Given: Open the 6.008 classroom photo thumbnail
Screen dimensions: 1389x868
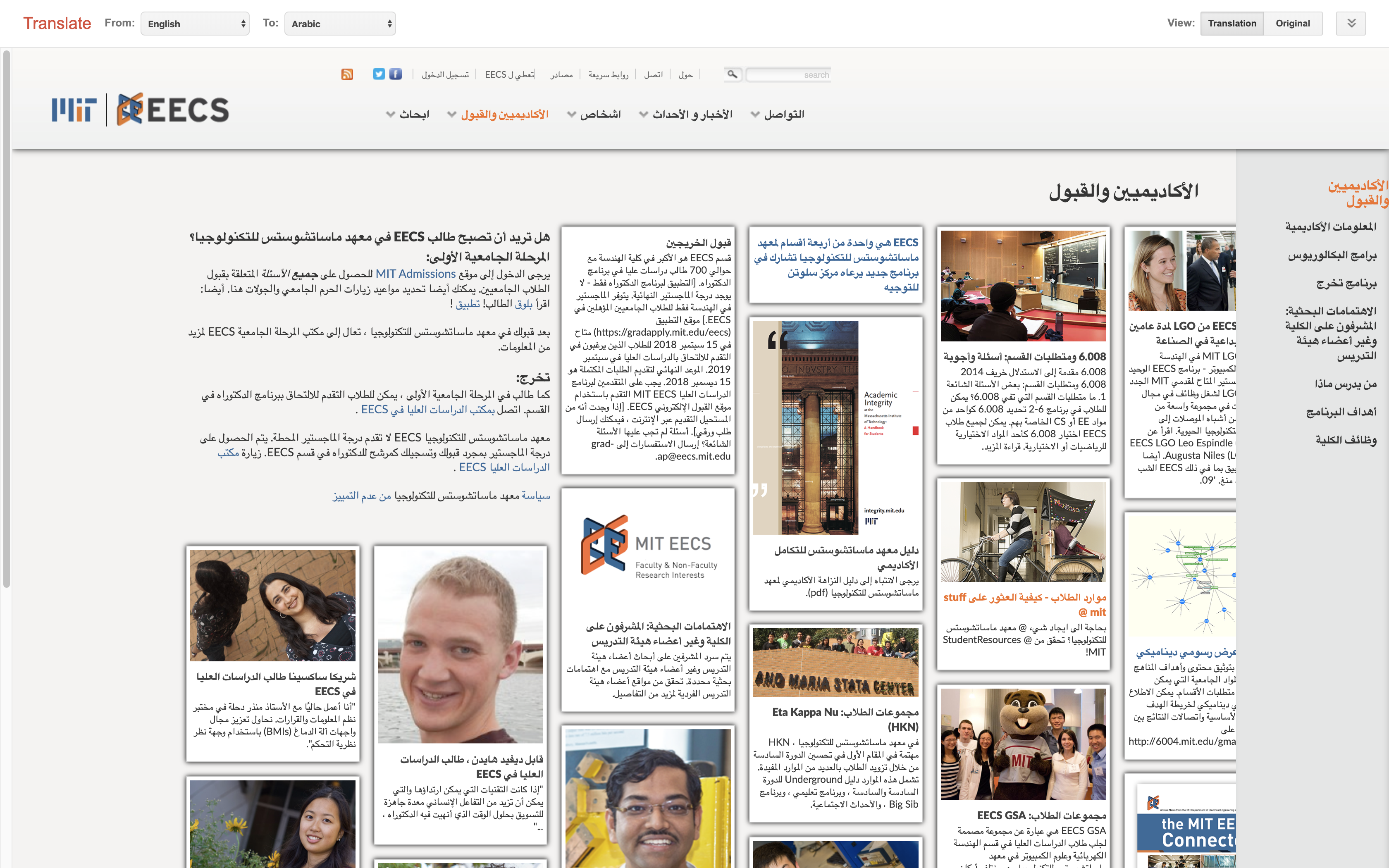Looking at the screenshot, I should (x=1023, y=286).
